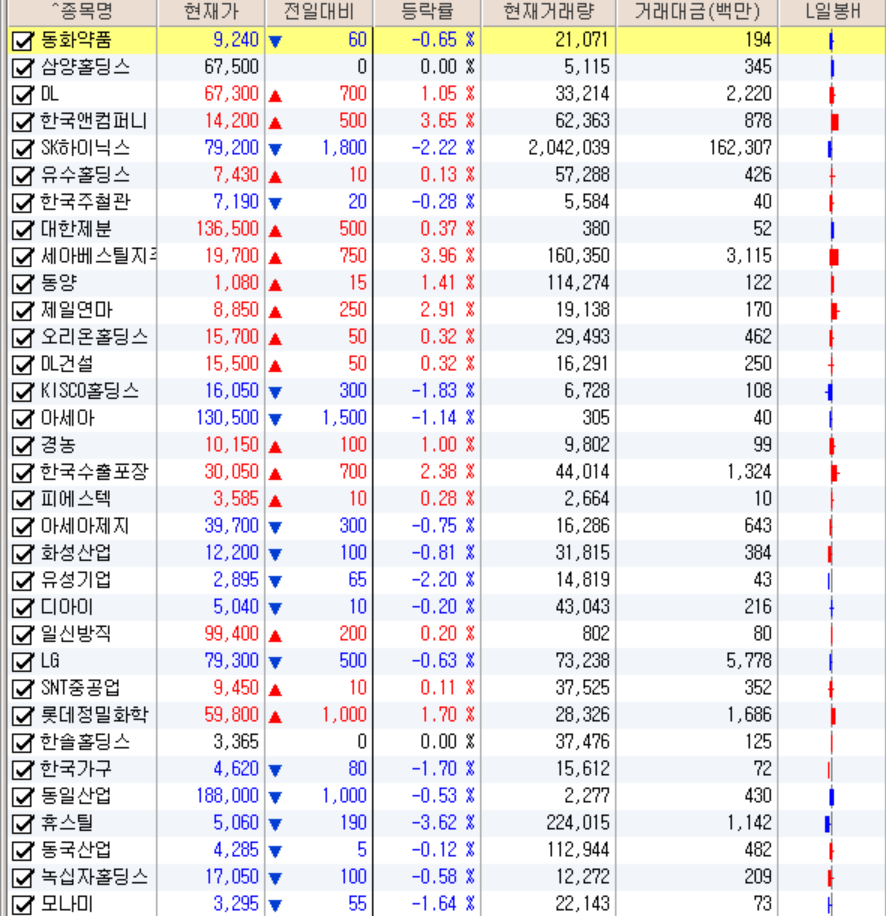The image size is (886, 916).
Task: Click the -3.62 % change rate
Action: [x=443, y=823]
